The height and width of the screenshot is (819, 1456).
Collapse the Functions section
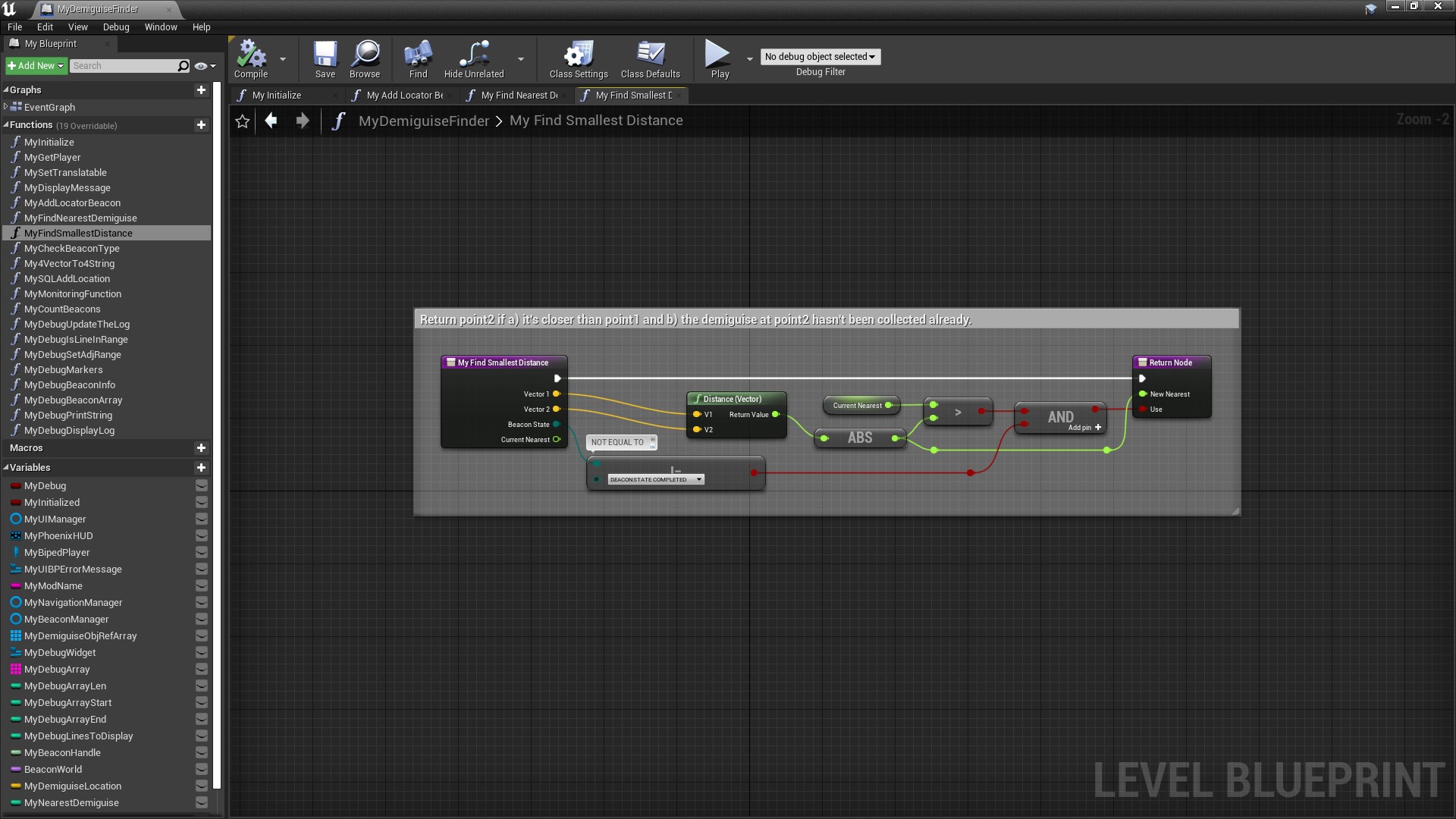6,125
